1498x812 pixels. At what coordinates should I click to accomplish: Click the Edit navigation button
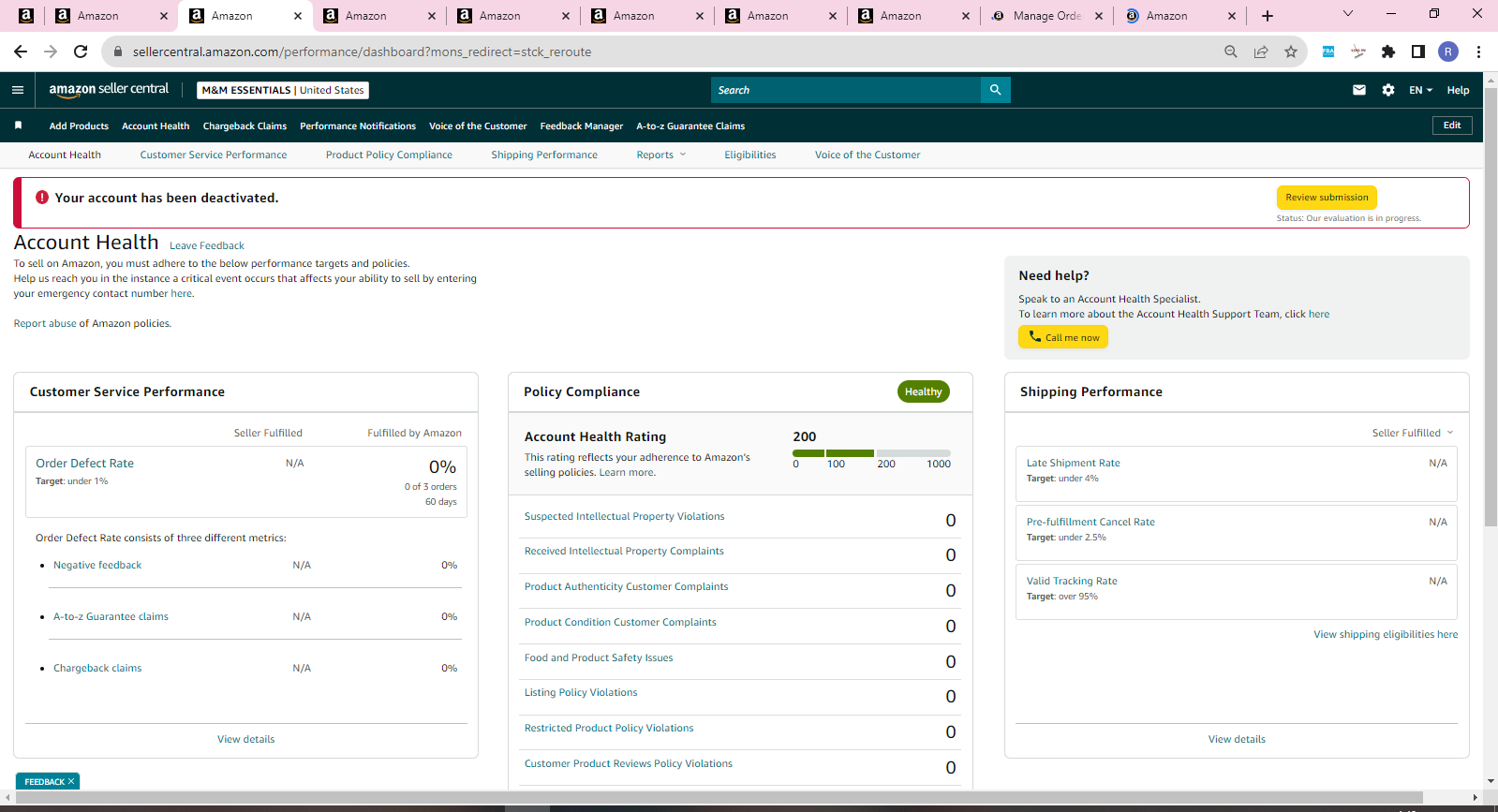click(1452, 125)
